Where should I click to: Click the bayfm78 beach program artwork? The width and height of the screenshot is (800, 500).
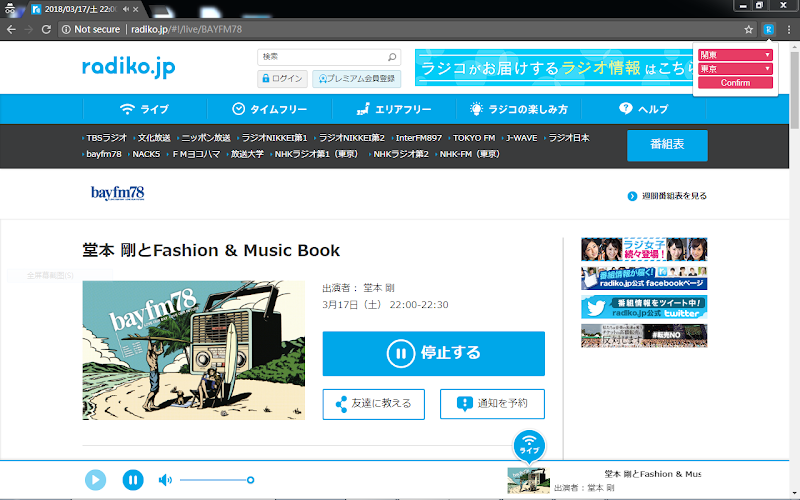pos(193,350)
